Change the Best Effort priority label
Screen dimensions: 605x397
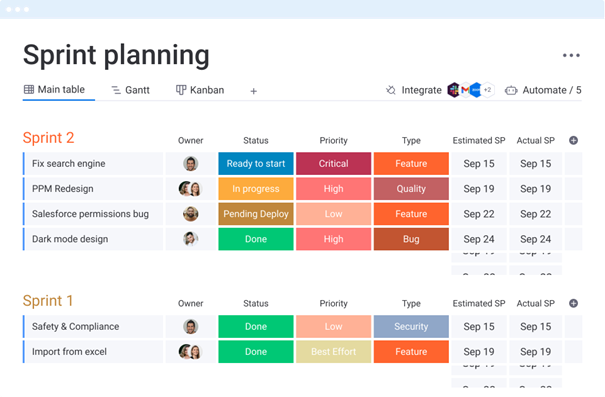(x=333, y=351)
